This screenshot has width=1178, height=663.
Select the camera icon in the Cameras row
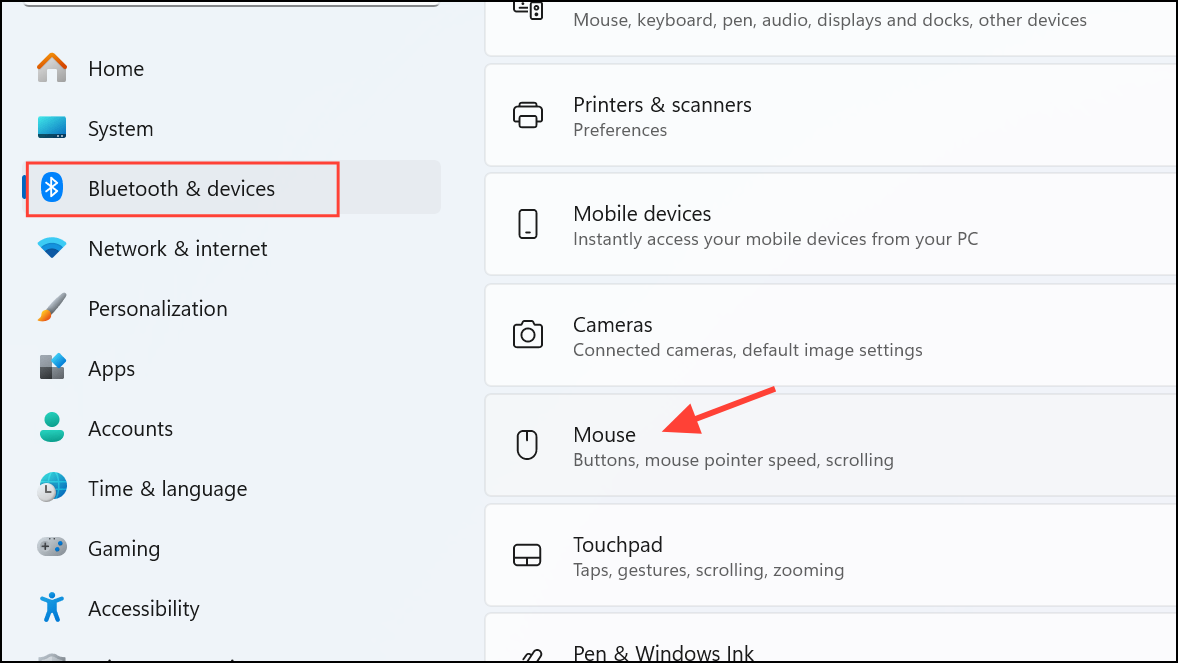528,335
